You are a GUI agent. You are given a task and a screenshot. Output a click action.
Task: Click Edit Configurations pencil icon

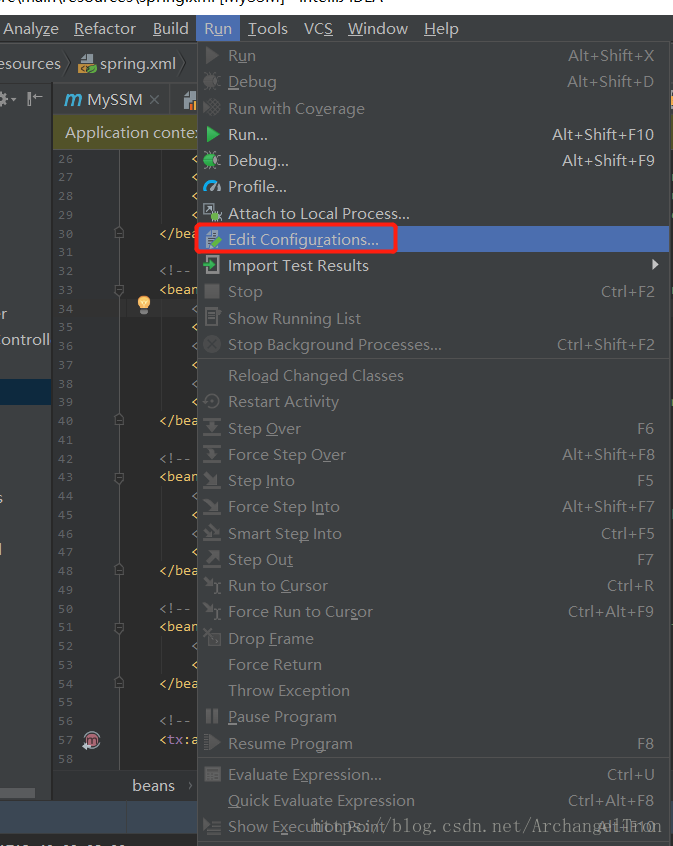(x=213, y=239)
